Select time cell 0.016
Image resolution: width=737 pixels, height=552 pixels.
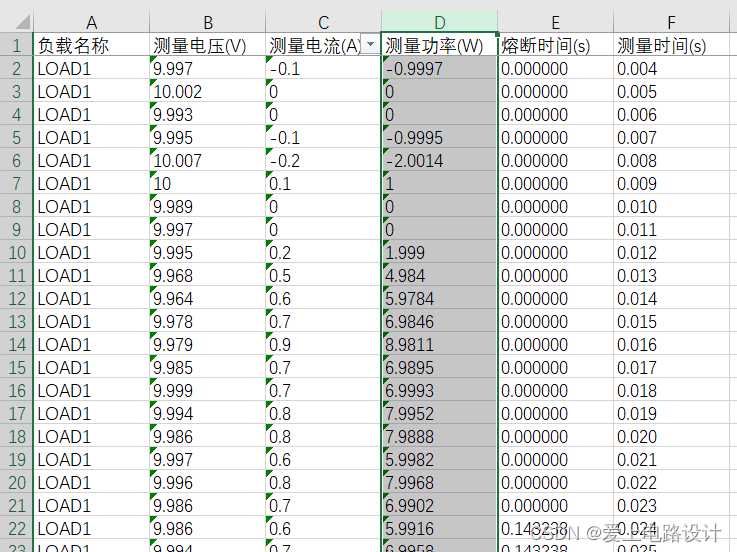672,345
